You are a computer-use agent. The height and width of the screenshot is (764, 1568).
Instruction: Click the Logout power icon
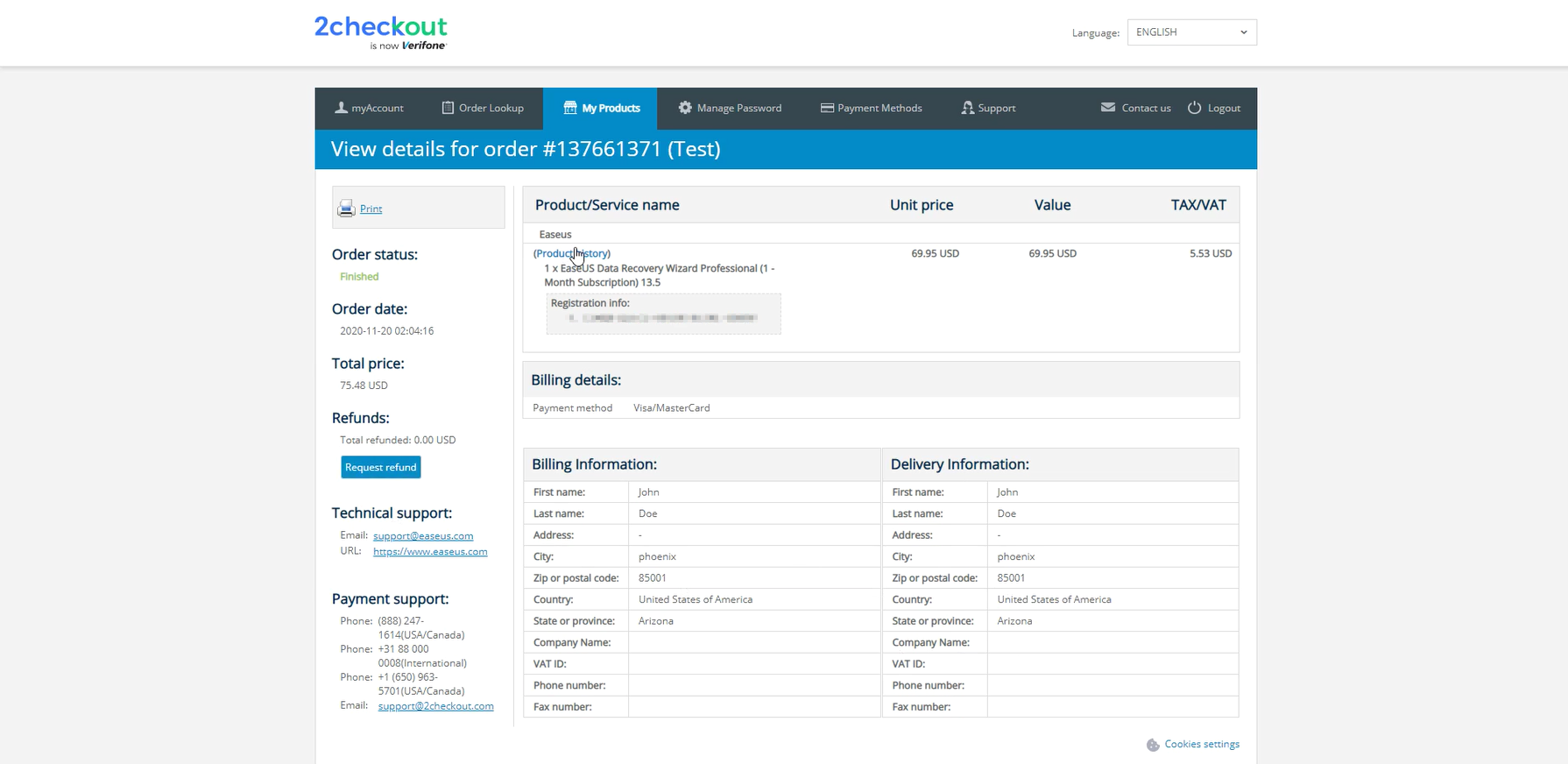[x=1194, y=108]
